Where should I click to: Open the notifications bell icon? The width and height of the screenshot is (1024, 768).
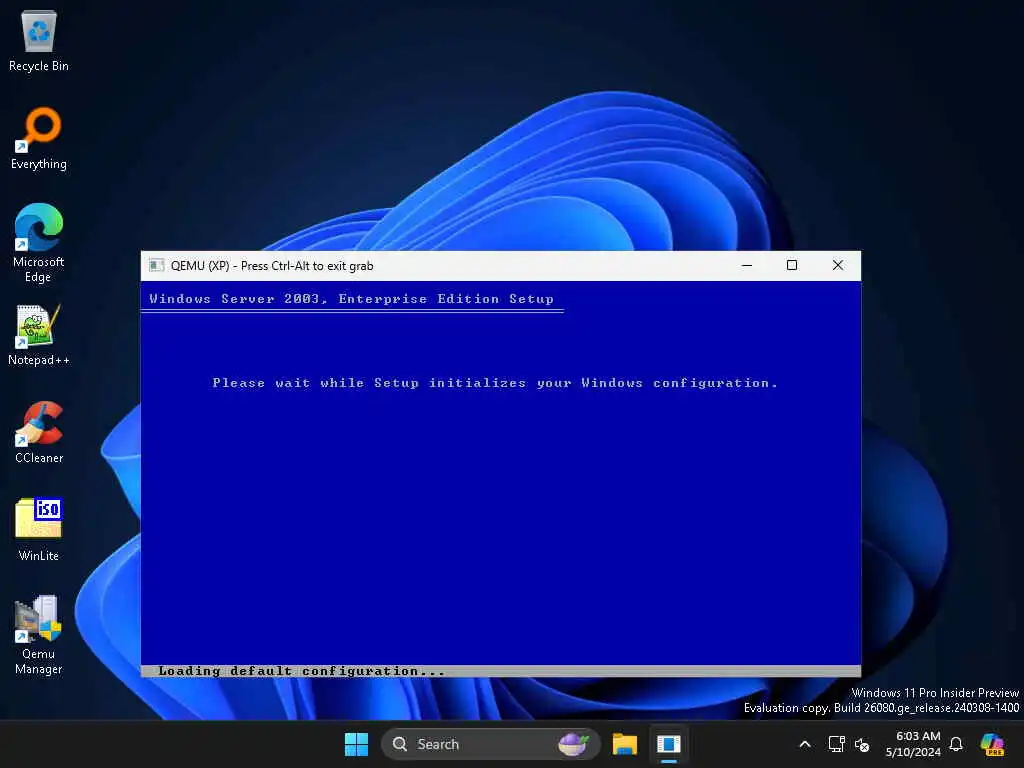pyautogui.click(x=956, y=744)
